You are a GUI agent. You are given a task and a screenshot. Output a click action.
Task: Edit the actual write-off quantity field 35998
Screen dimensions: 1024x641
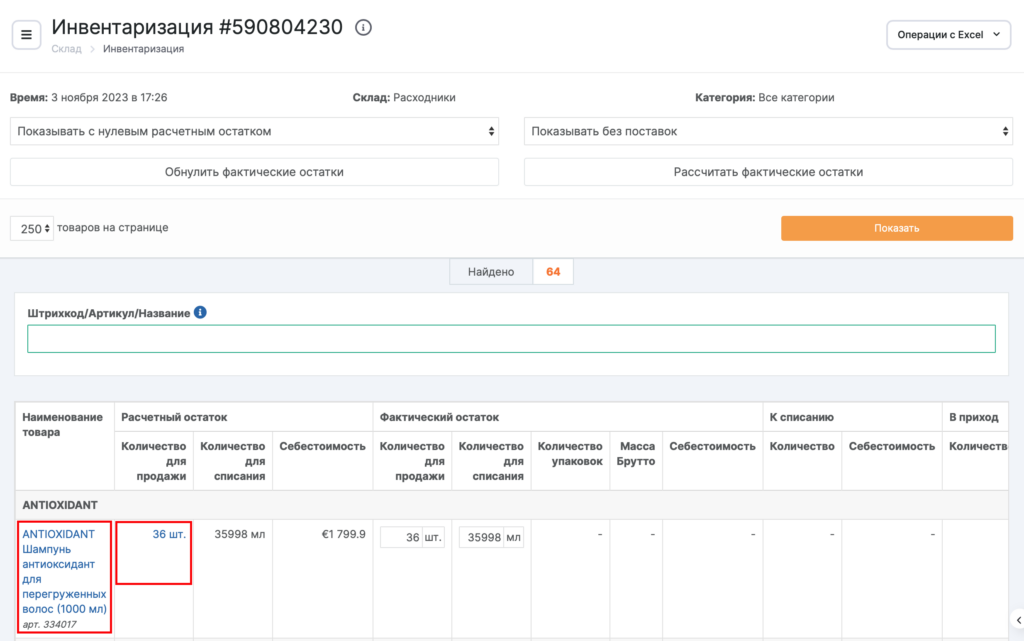point(480,538)
